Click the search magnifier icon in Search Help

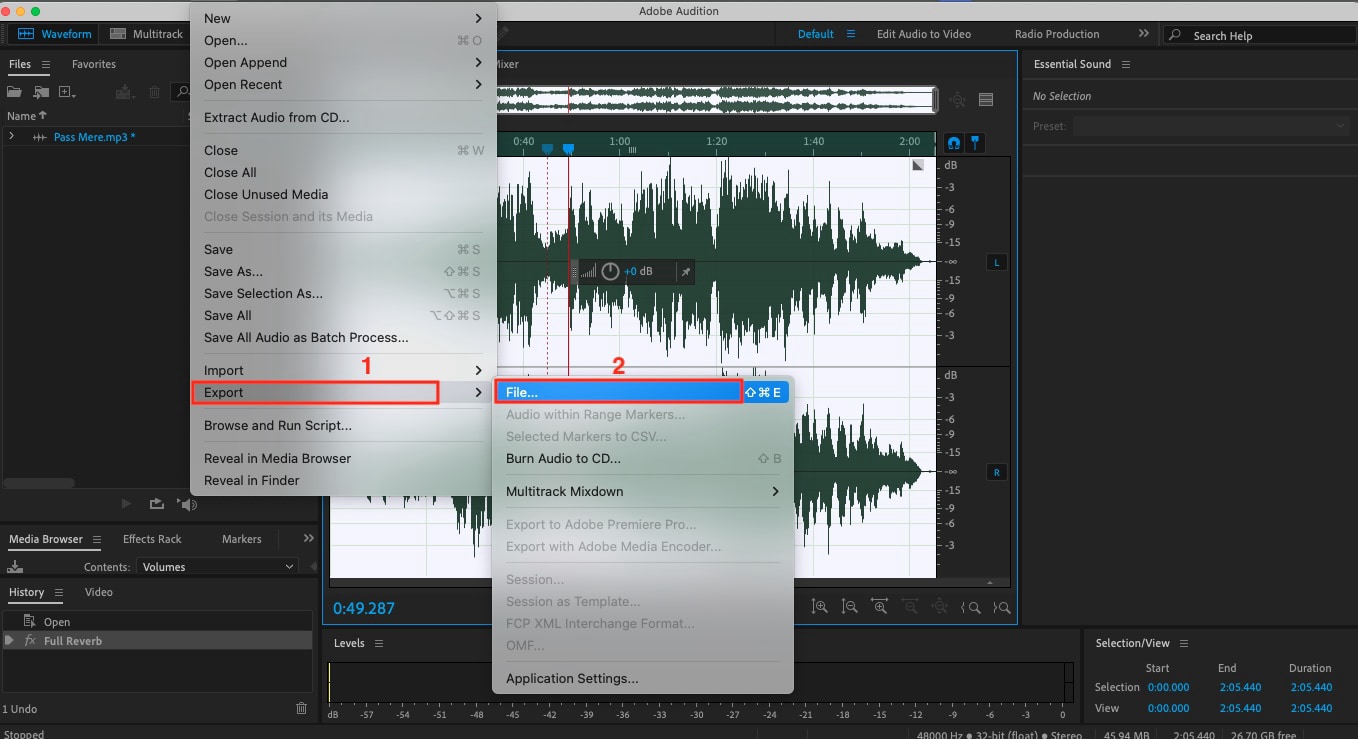click(1175, 35)
